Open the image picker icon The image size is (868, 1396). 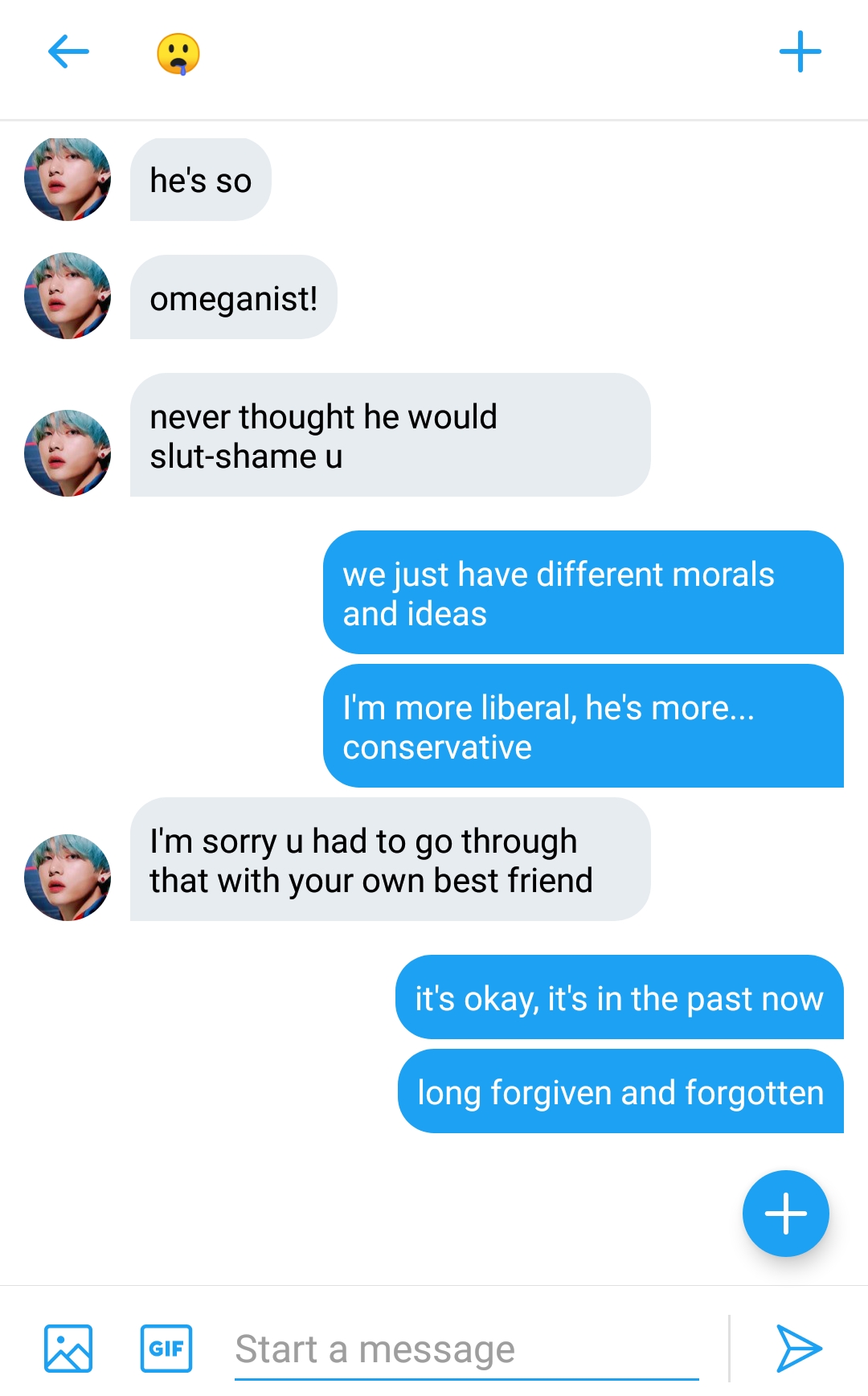(68, 1349)
